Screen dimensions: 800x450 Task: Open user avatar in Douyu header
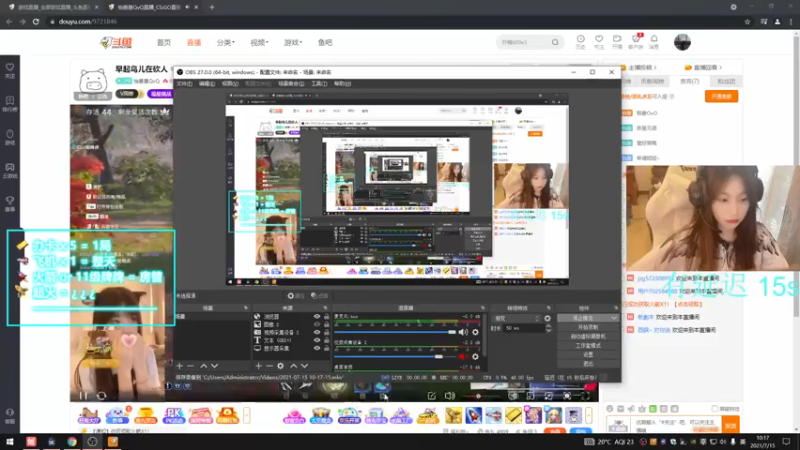[x=682, y=42]
